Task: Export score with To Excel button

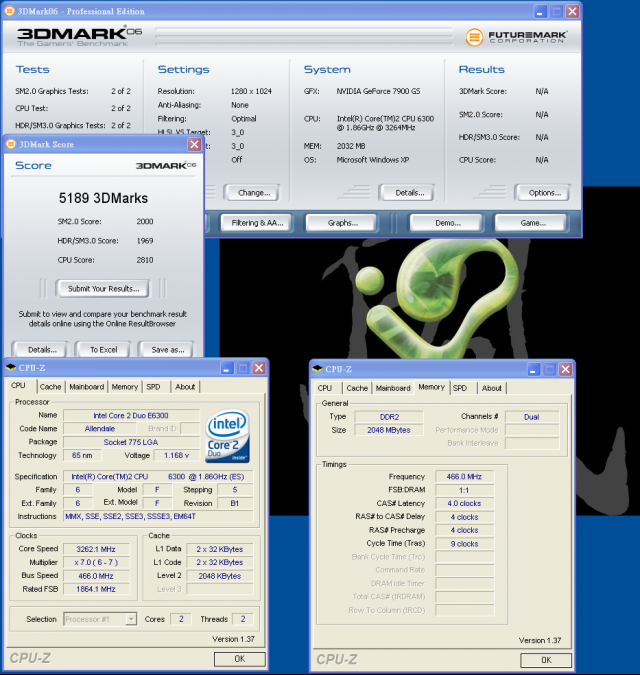Action: point(103,350)
